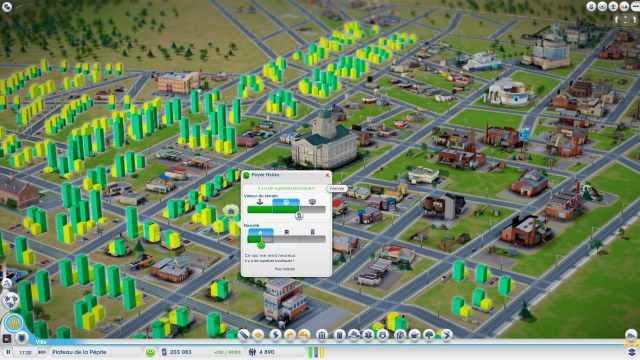The image size is (640, 360).
Task: Click the green happiness smiley in status bar
Action: [x=150, y=352]
